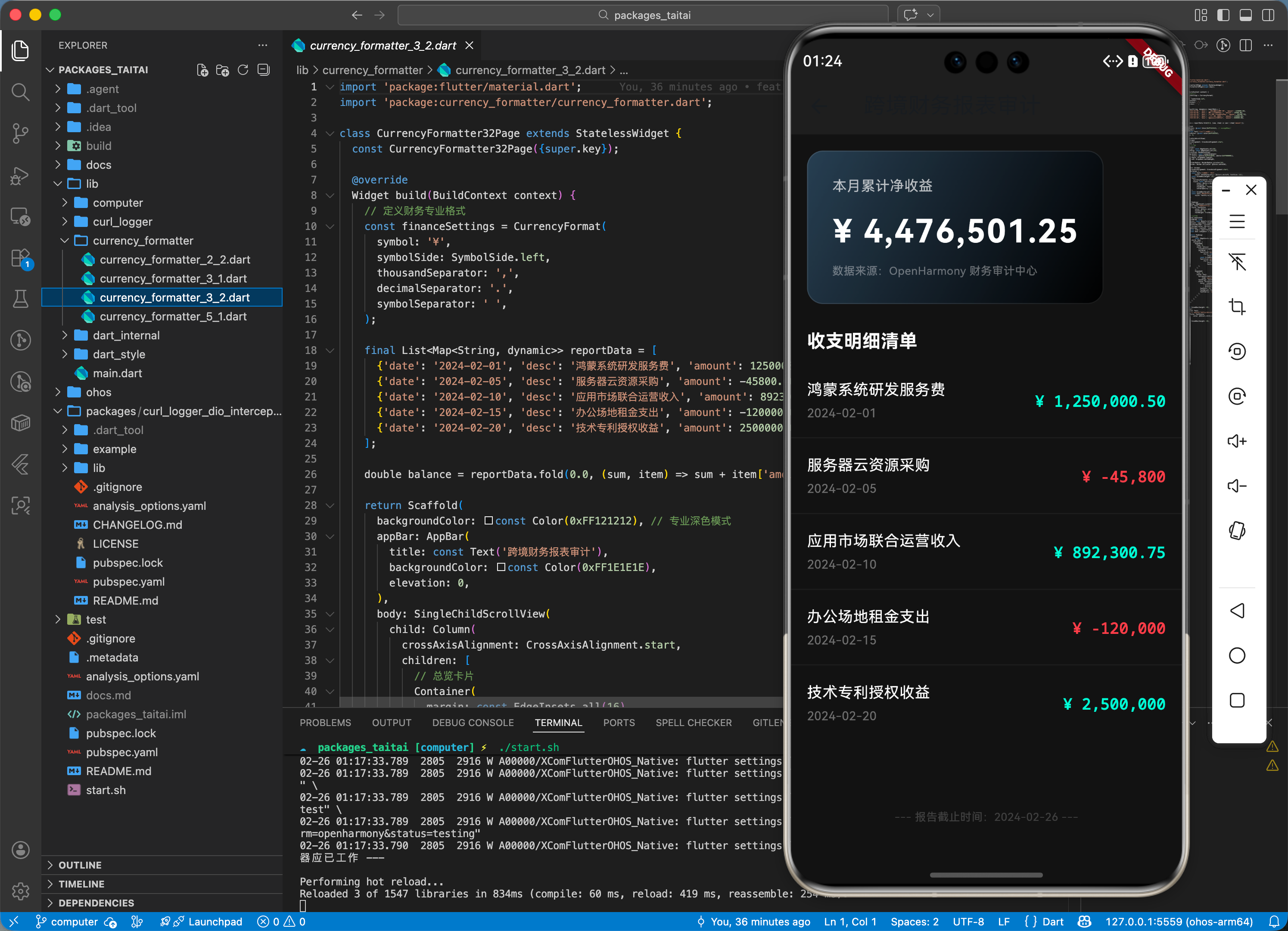
Task: Expand the OUTLINE section
Action: click(x=80, y=865)
